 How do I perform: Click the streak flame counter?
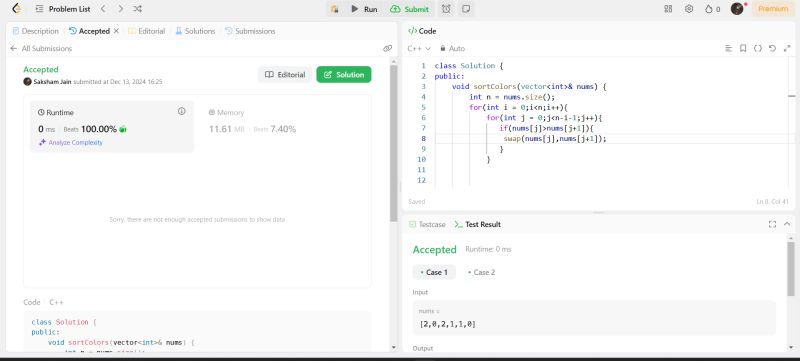pos(713,9)
